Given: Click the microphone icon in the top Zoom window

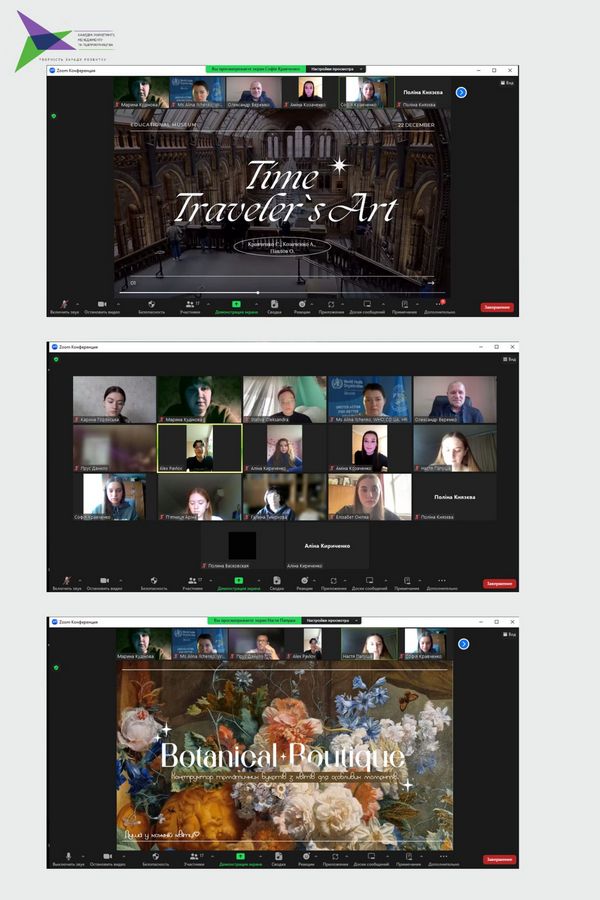Looking at the screenshot, I should tap(66, 303).
